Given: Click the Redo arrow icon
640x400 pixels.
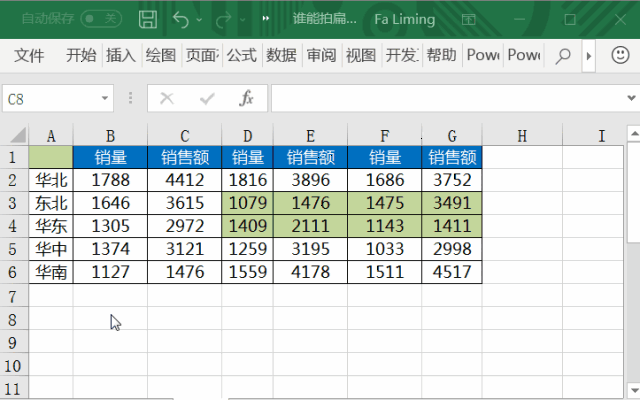Looking at the screenshot, I should 223,19.
